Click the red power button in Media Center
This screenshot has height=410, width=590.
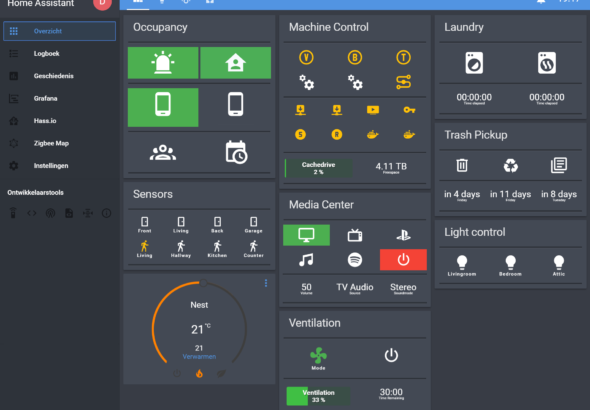point(403,260)
